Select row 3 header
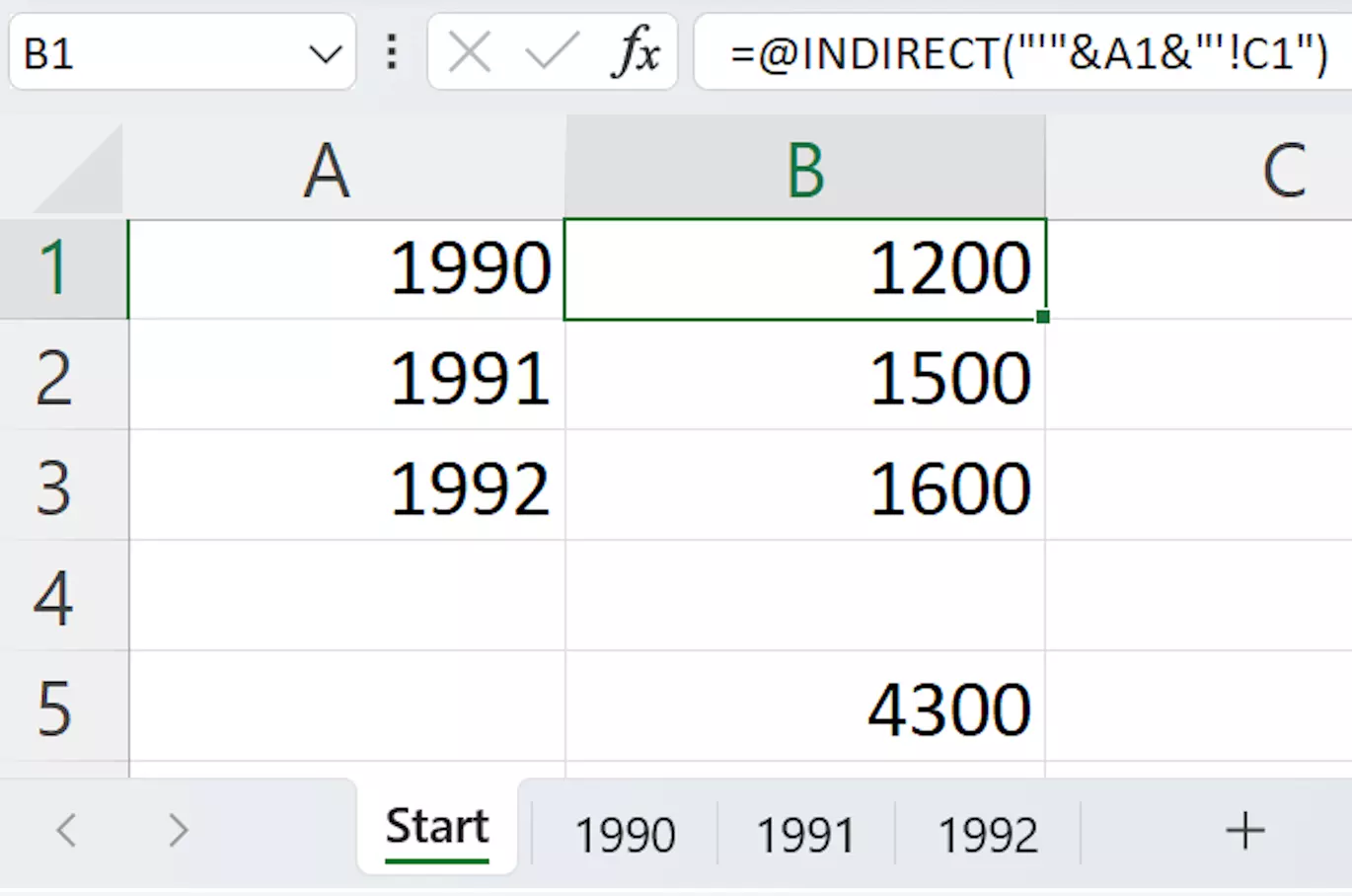Screen dimensions: 1352x896 coord(64,485)
